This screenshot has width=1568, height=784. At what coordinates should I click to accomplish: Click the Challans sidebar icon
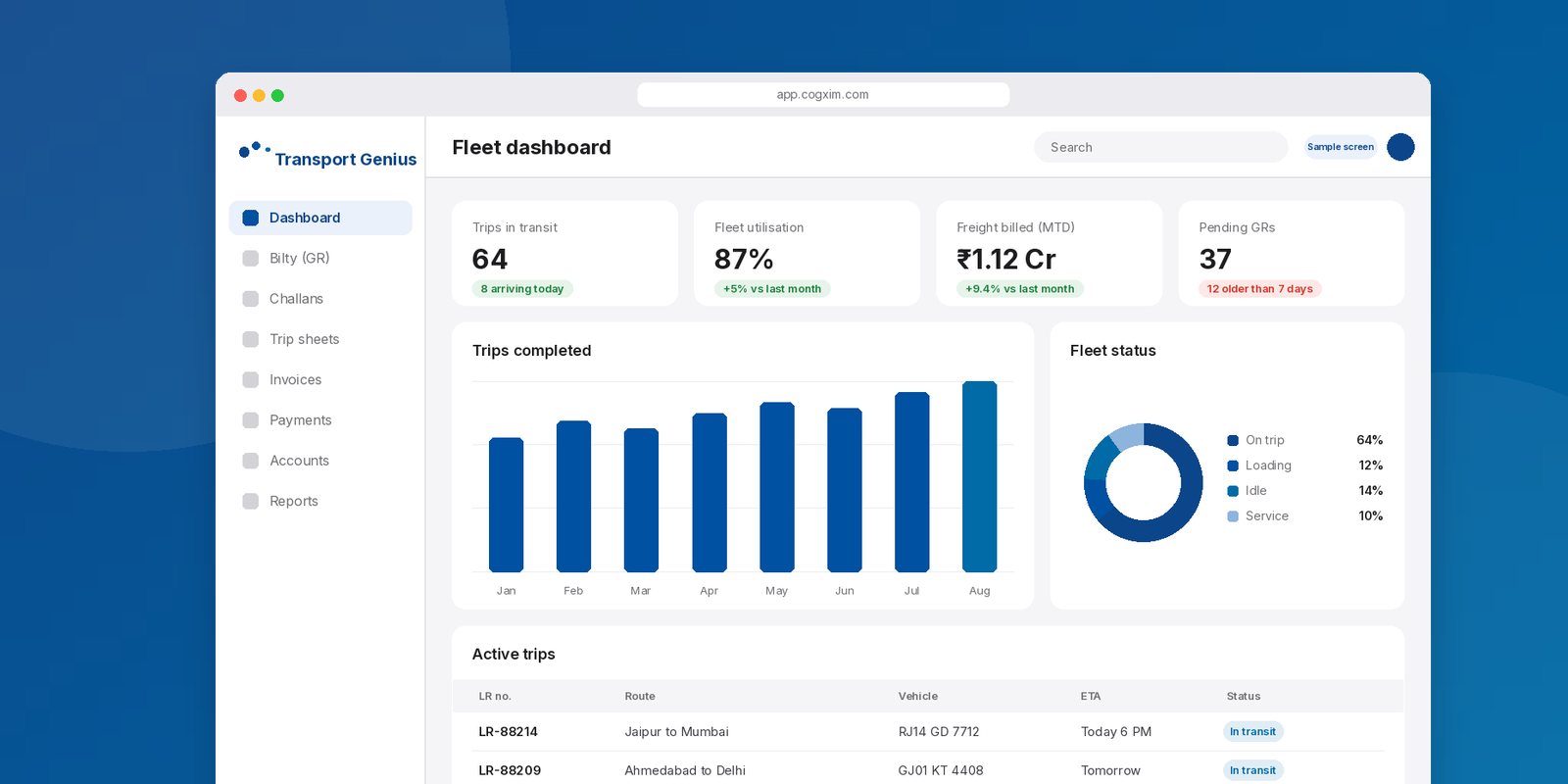(251, 299)
